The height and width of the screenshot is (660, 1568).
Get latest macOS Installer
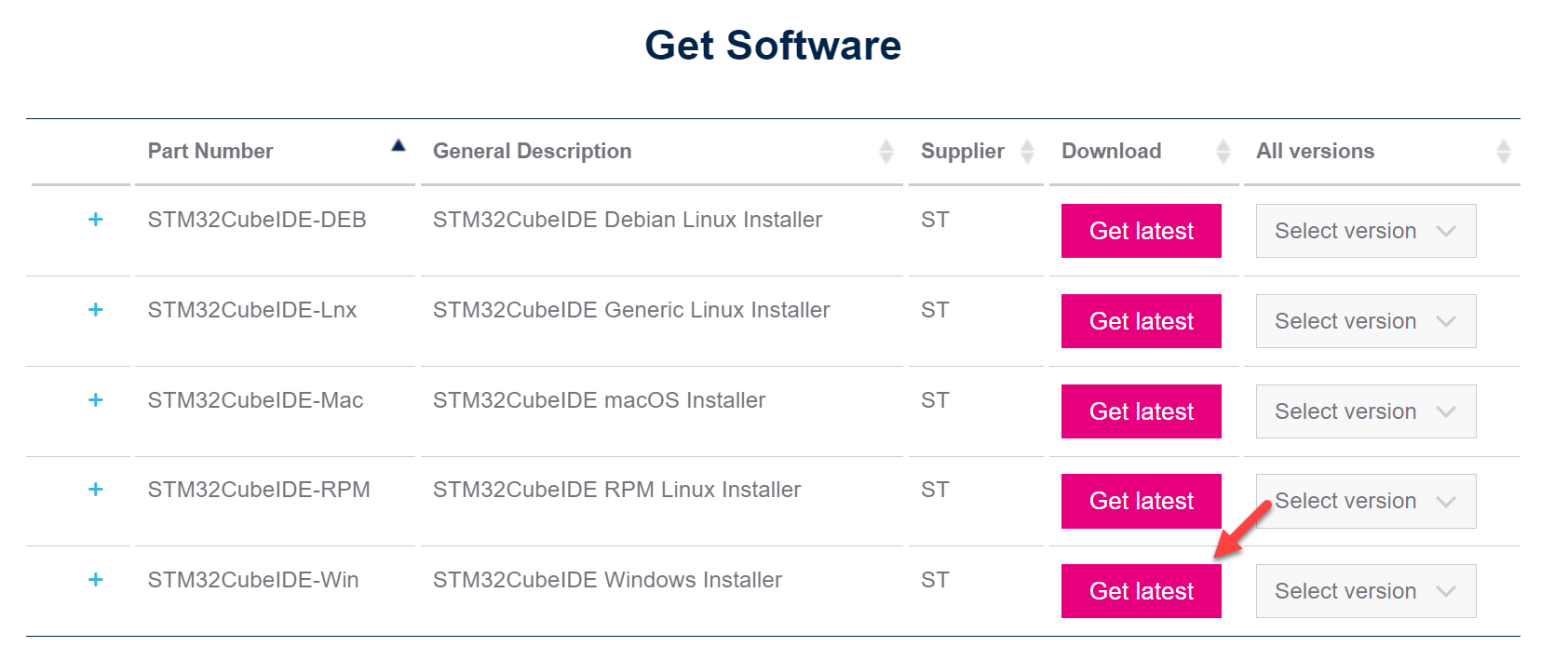(1142, 411)
